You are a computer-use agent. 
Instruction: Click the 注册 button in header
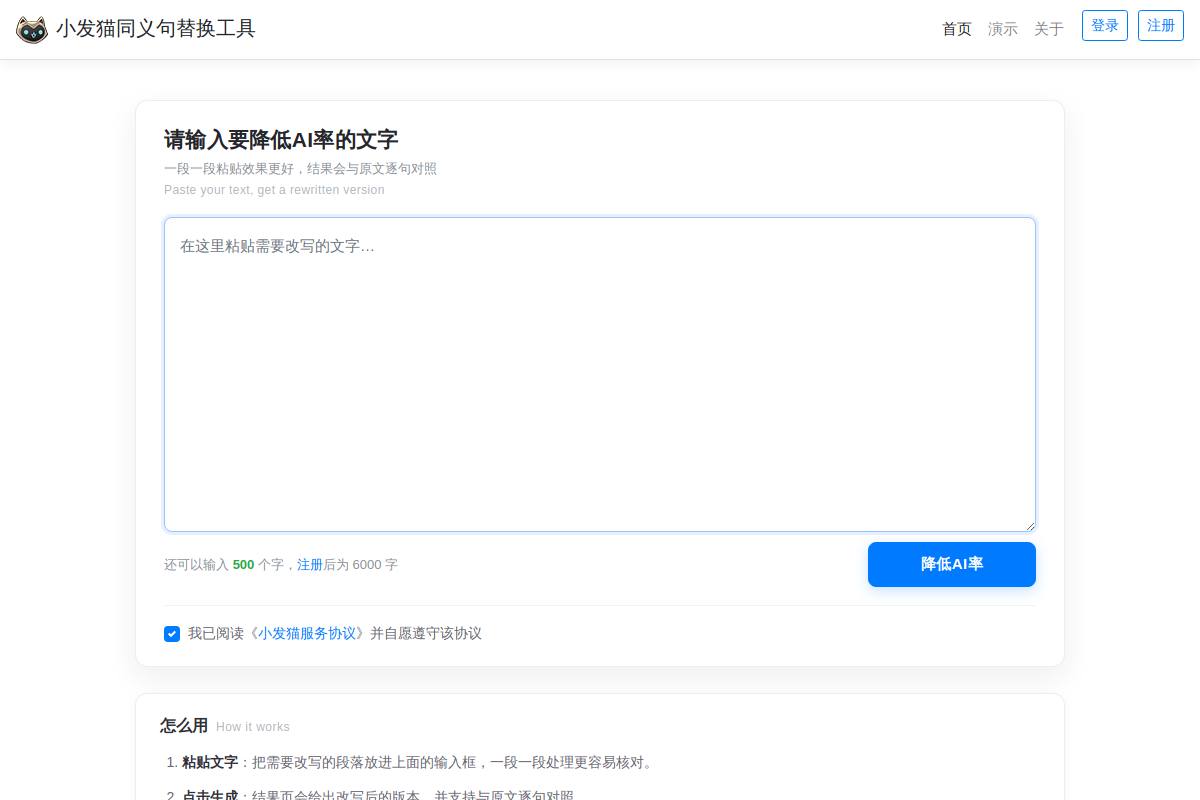pos(1161,26)
